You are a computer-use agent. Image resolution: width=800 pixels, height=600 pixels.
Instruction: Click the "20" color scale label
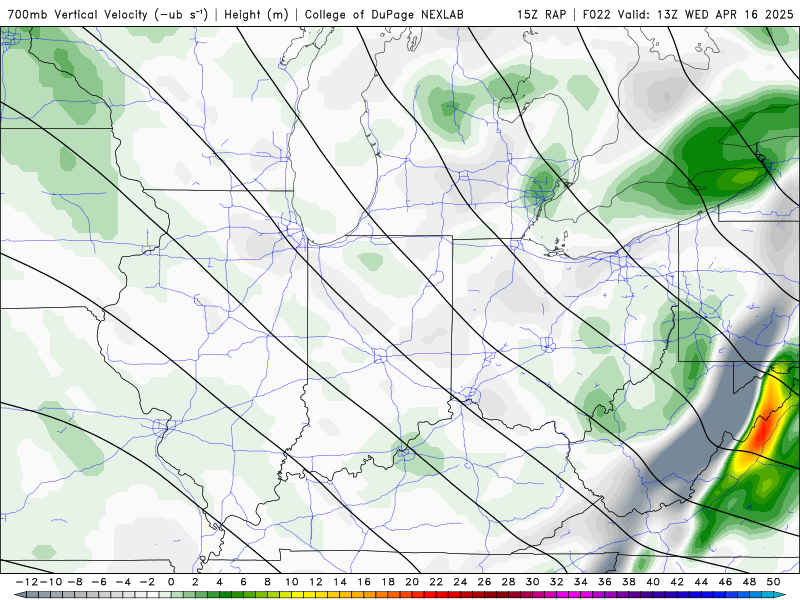pyautogui.click(x=412, y=582)
